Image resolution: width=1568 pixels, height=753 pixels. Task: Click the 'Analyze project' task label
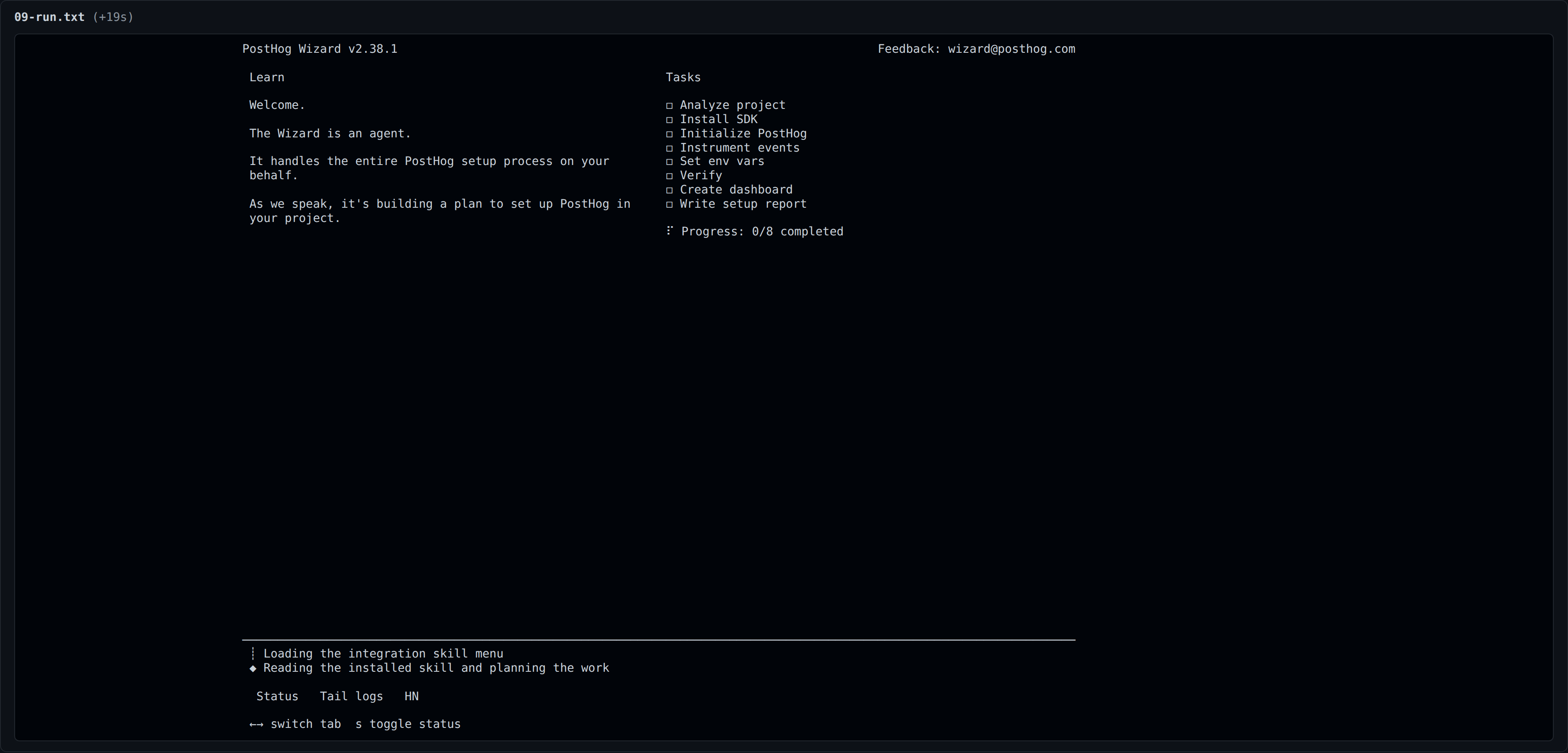pos(732,105)
